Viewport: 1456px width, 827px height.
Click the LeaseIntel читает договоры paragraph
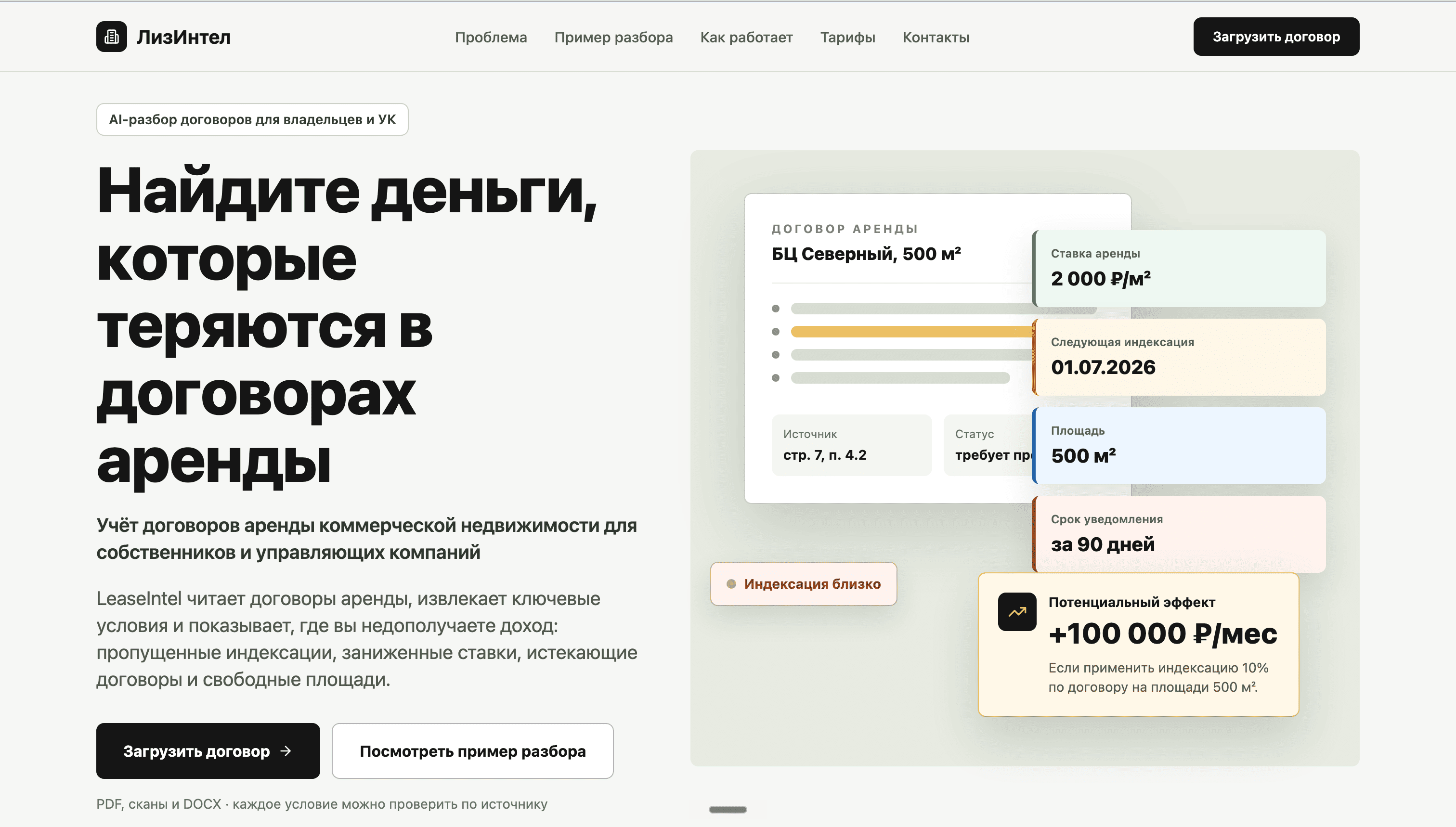click(x=367, y=639)
